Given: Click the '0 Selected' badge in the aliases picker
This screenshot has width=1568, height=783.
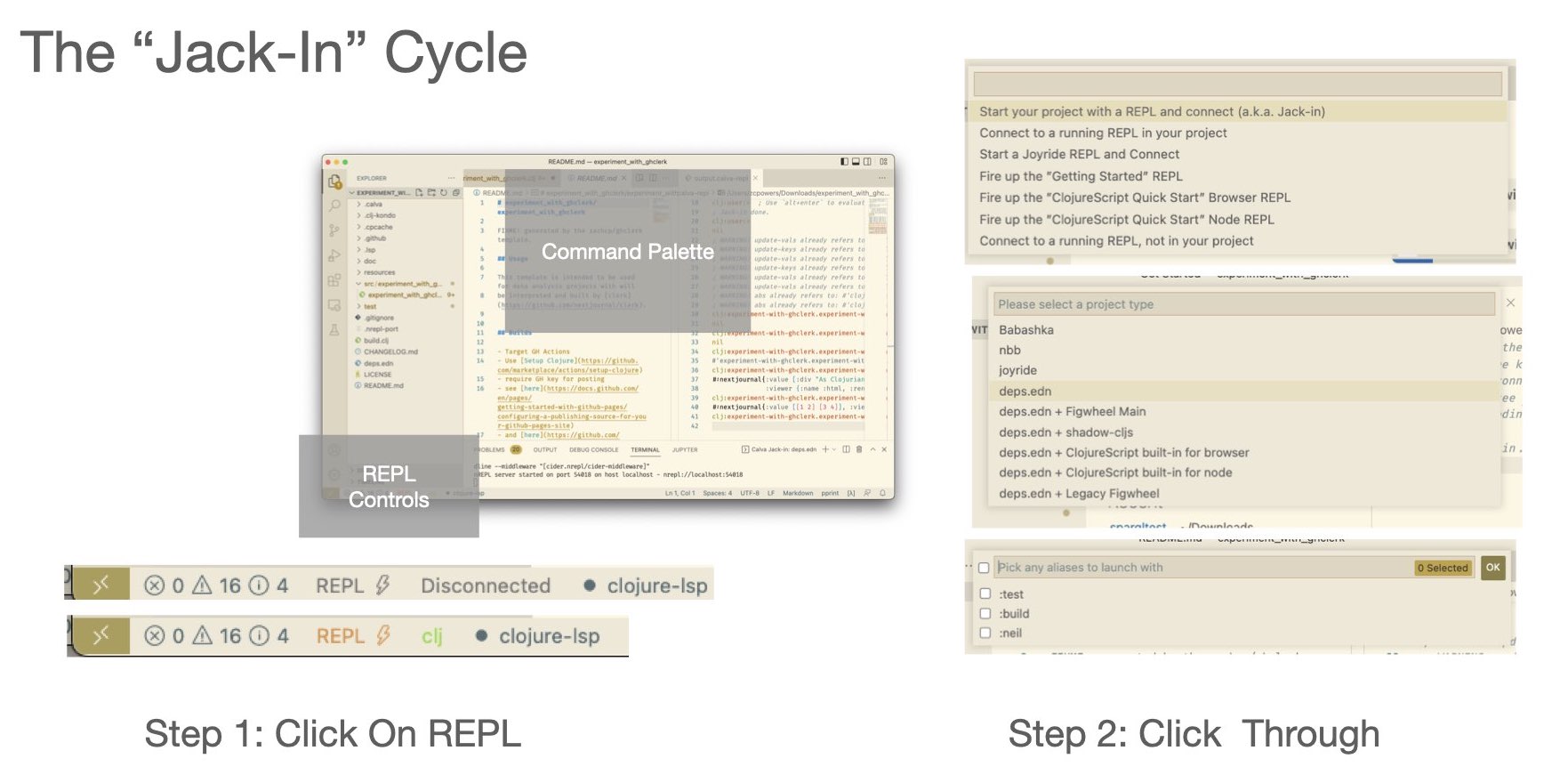Looking at the screenshot, I should [x=1443, y=568].
